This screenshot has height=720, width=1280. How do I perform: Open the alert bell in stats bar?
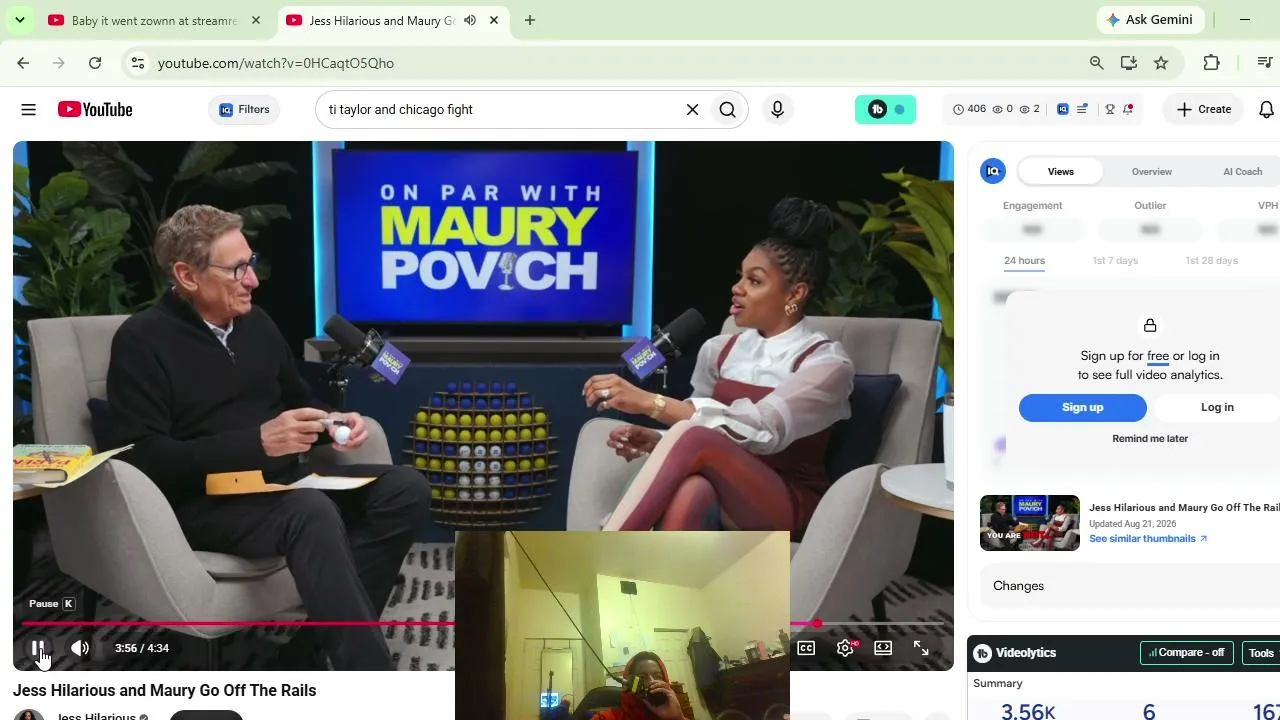coord(1128,109)
